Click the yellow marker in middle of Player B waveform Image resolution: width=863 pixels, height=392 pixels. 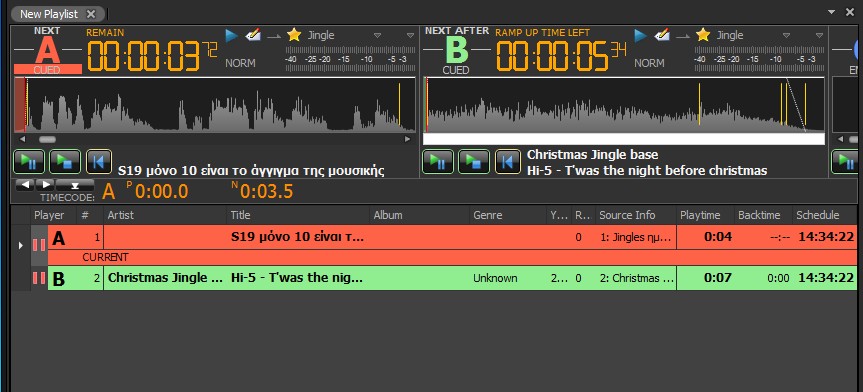point(699,104)
